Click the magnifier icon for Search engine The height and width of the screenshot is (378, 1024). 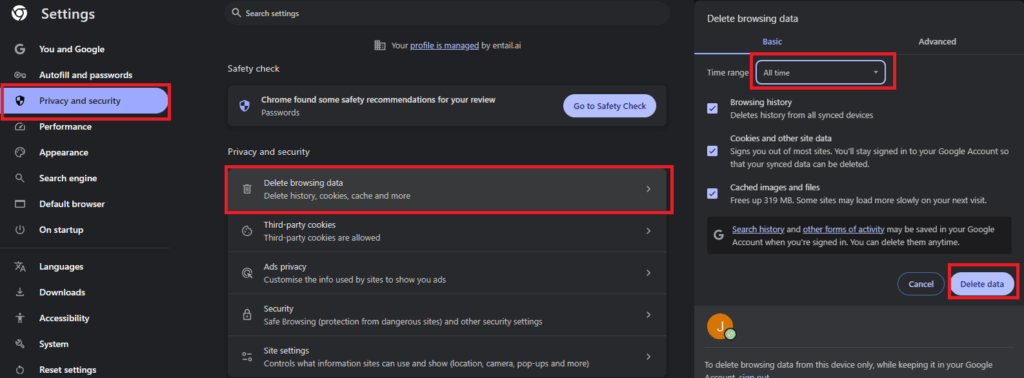click(x=20, y=178)
